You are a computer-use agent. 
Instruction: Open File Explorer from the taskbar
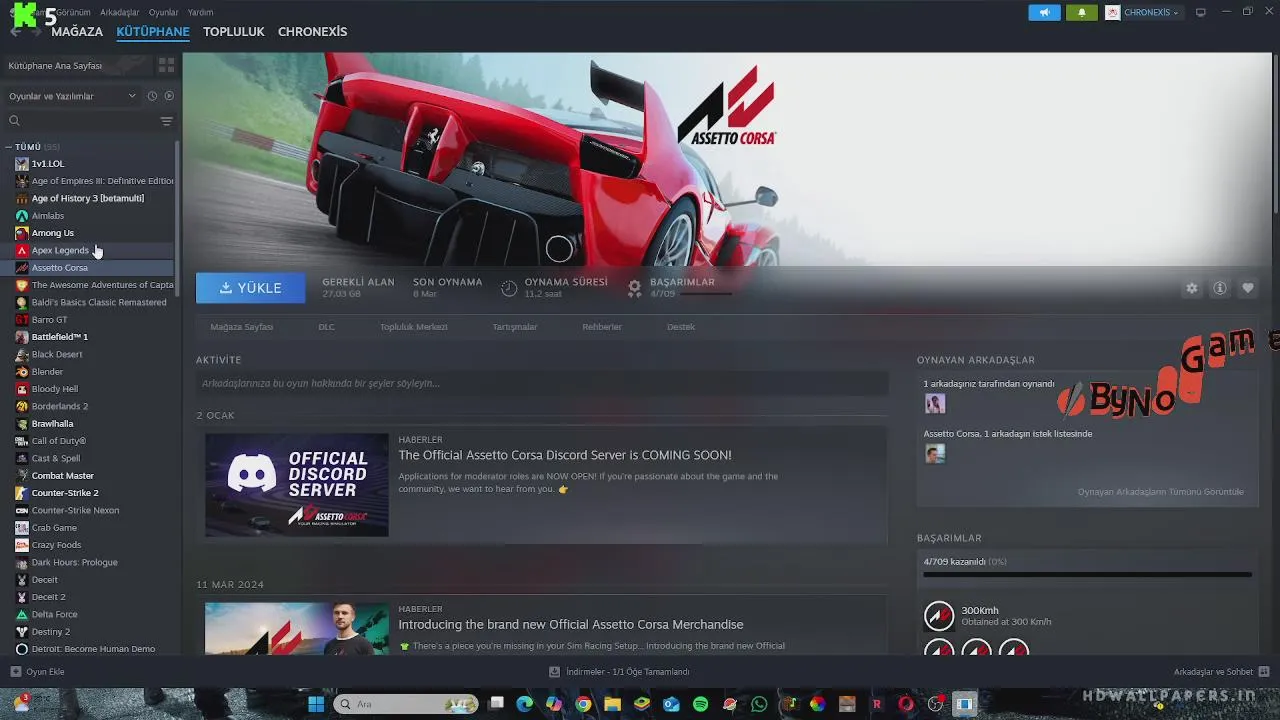(x=612, y=704)
